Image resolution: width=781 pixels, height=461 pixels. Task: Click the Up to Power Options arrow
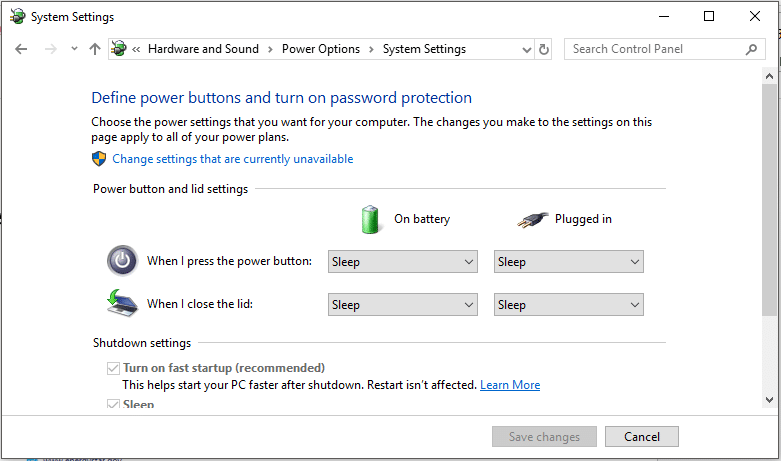point(95,49)
